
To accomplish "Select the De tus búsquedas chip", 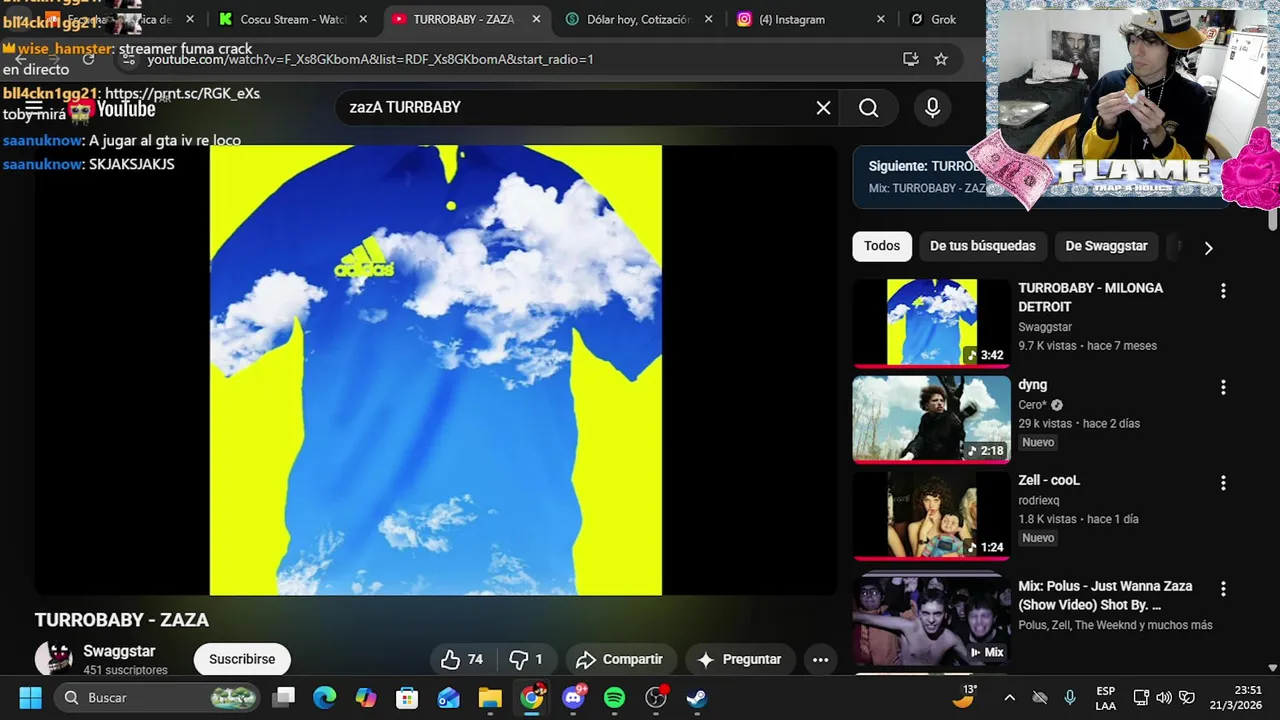I will [982, 246].
